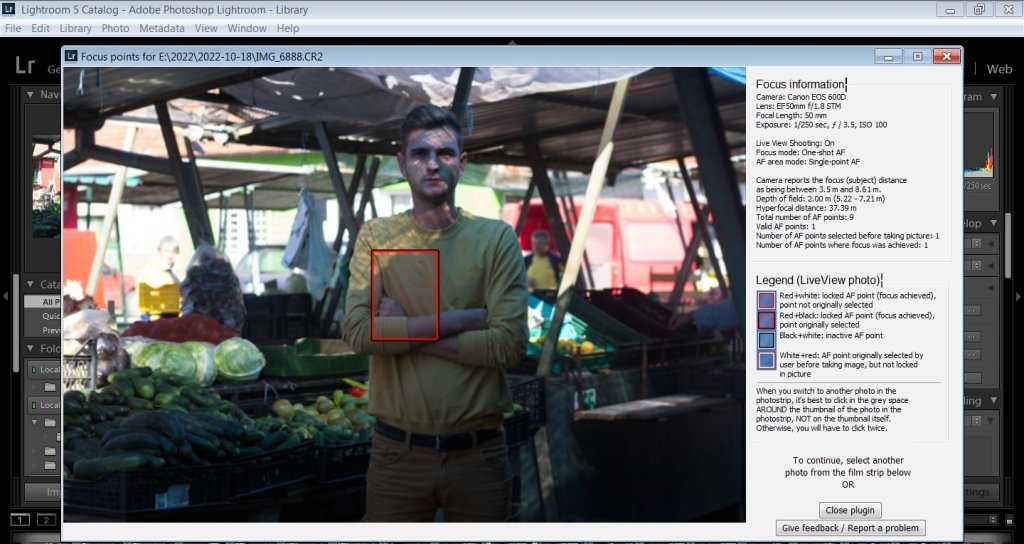The image size is (1024, 544).
Task: Close the Focus points dialog with red X
Action: pyautogui.click(x=946, y=57)
